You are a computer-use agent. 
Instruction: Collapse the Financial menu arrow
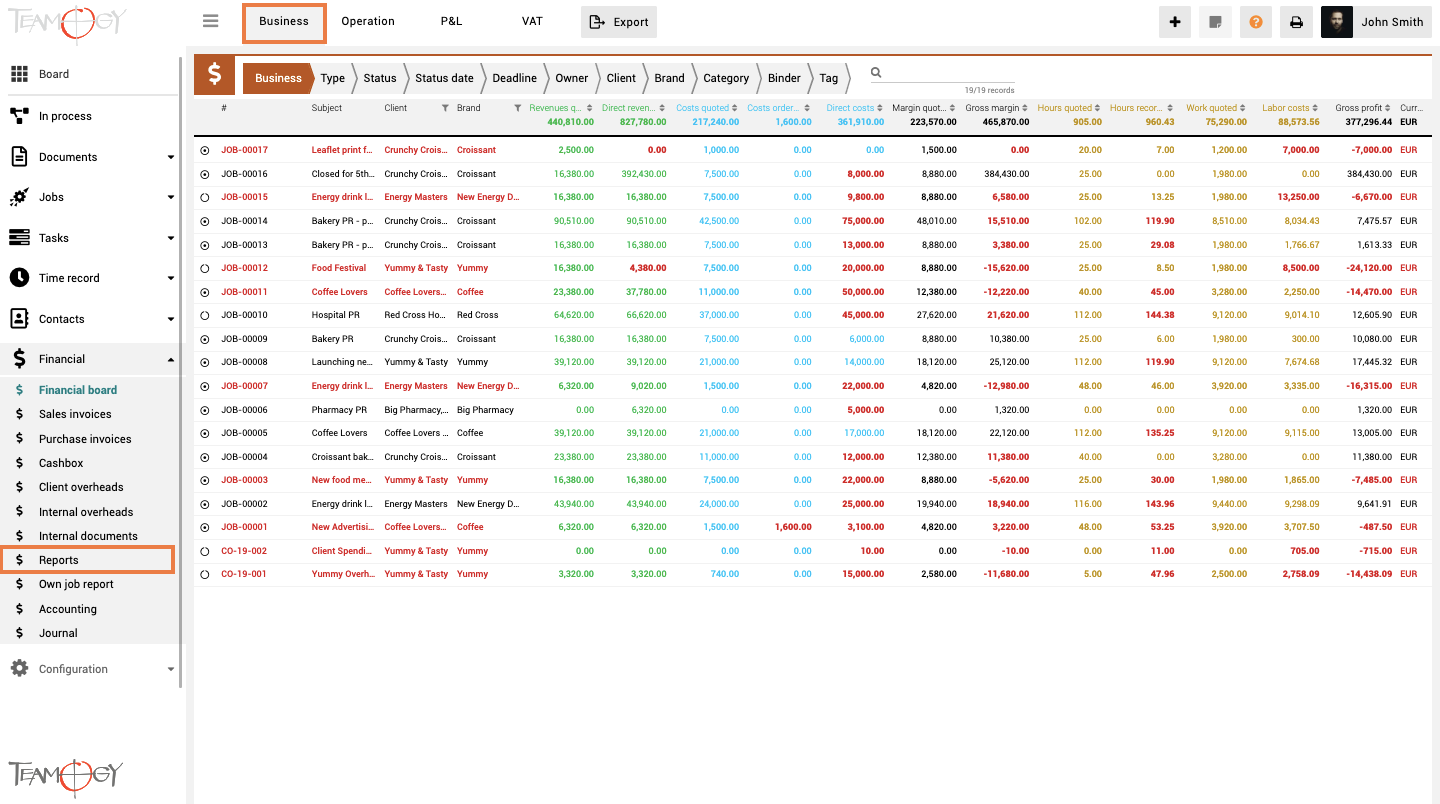(171, 359)
